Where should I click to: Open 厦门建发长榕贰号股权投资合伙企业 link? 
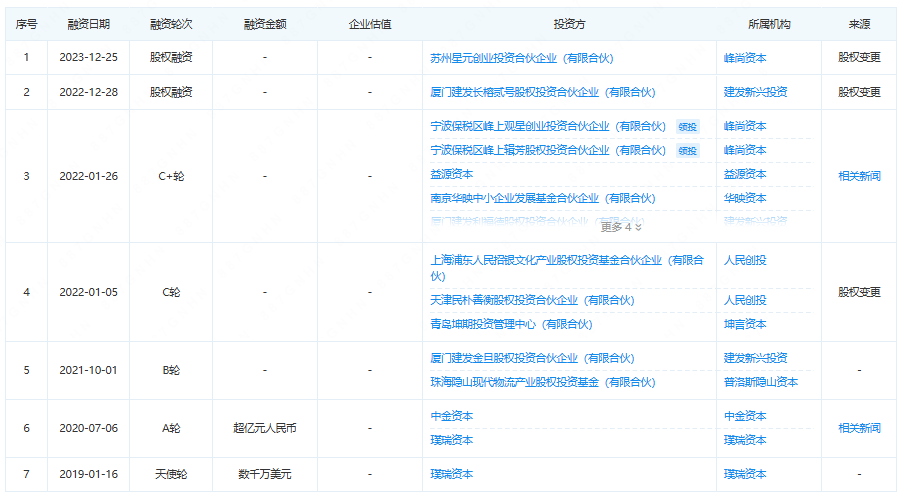click(x=542, y=92)
